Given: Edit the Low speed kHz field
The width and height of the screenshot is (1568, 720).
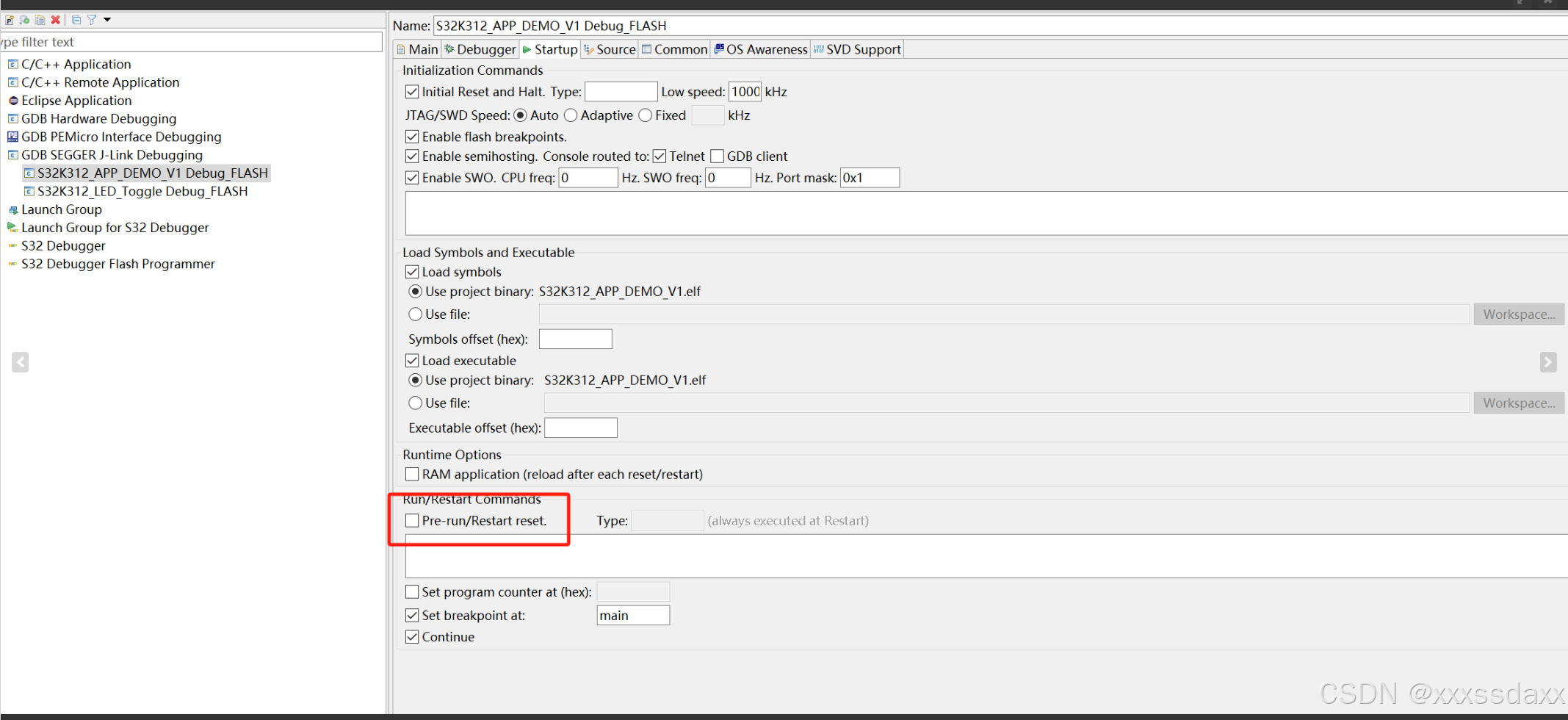Looking at the screenshot, I should point(745,92).
